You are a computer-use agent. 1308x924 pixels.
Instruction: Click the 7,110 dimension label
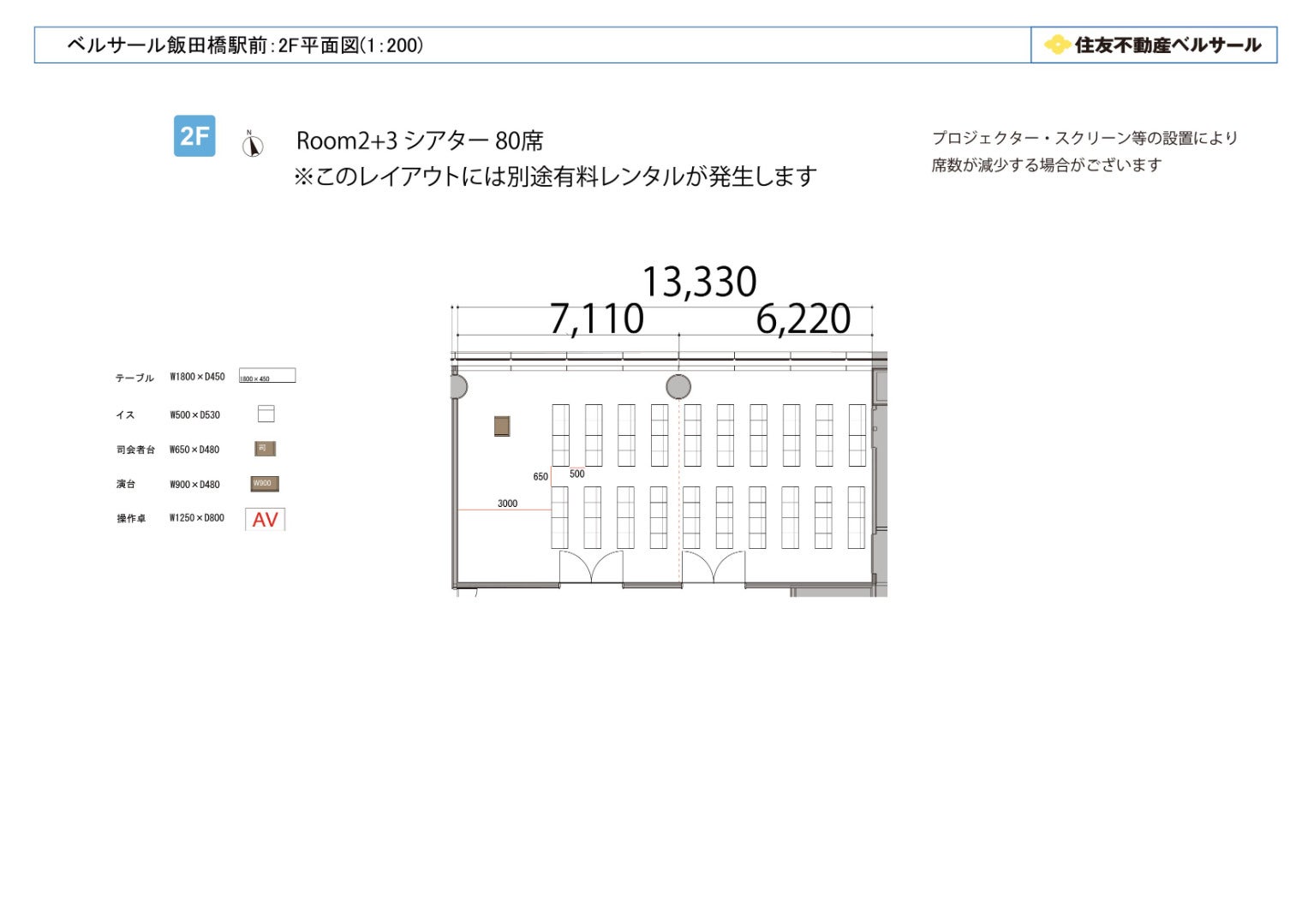596,319
